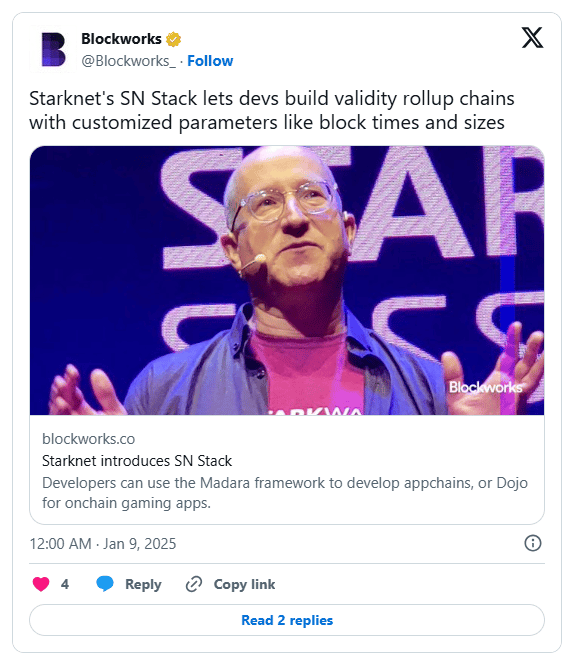Follow the Blockworks account
This screenshot has width=577, height=665.
point(210,61)
